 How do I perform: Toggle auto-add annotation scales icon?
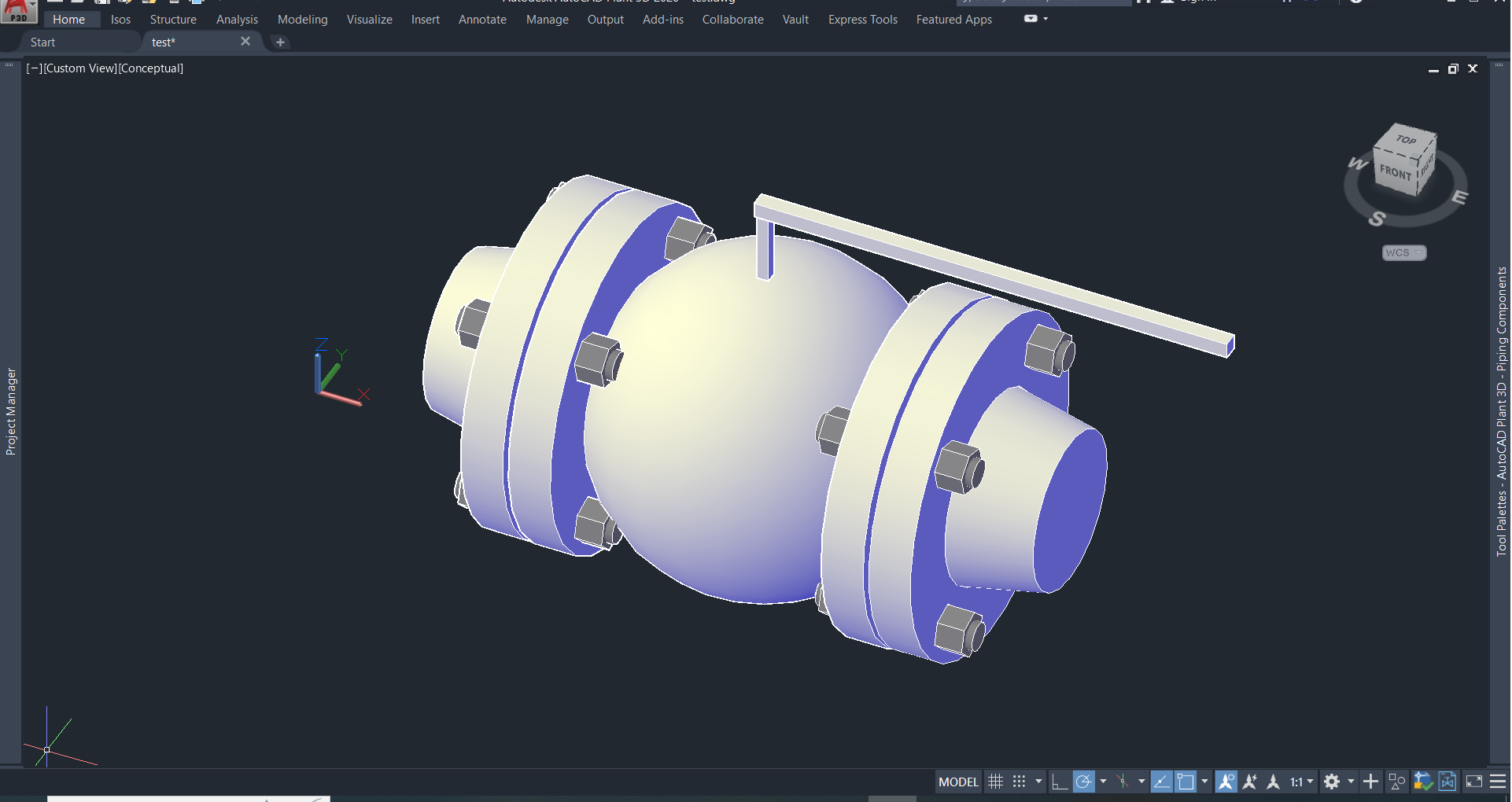(x=1249, y=782)
